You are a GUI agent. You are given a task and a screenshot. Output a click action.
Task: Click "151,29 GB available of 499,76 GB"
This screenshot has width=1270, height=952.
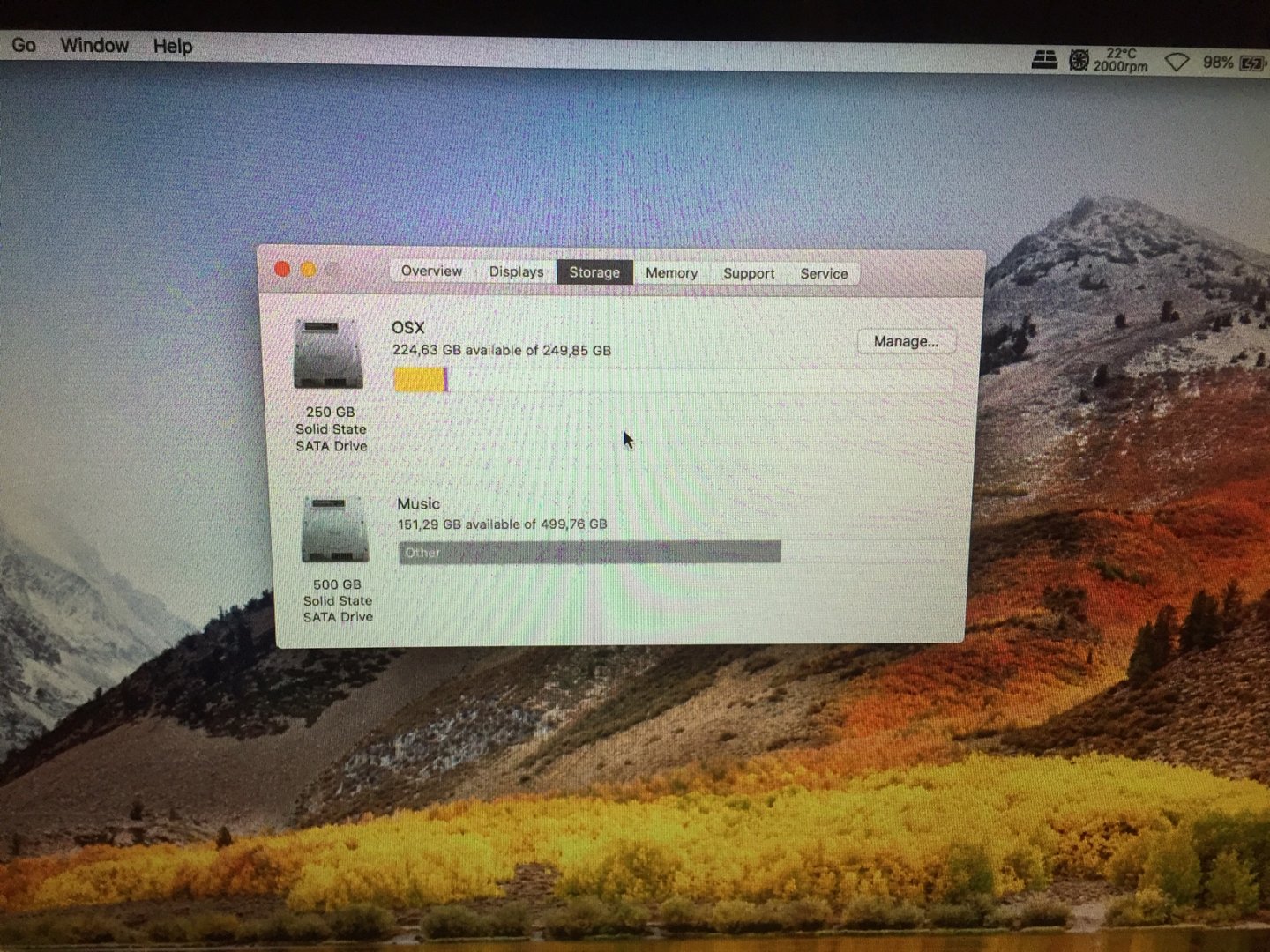click(x=502, y=524)
